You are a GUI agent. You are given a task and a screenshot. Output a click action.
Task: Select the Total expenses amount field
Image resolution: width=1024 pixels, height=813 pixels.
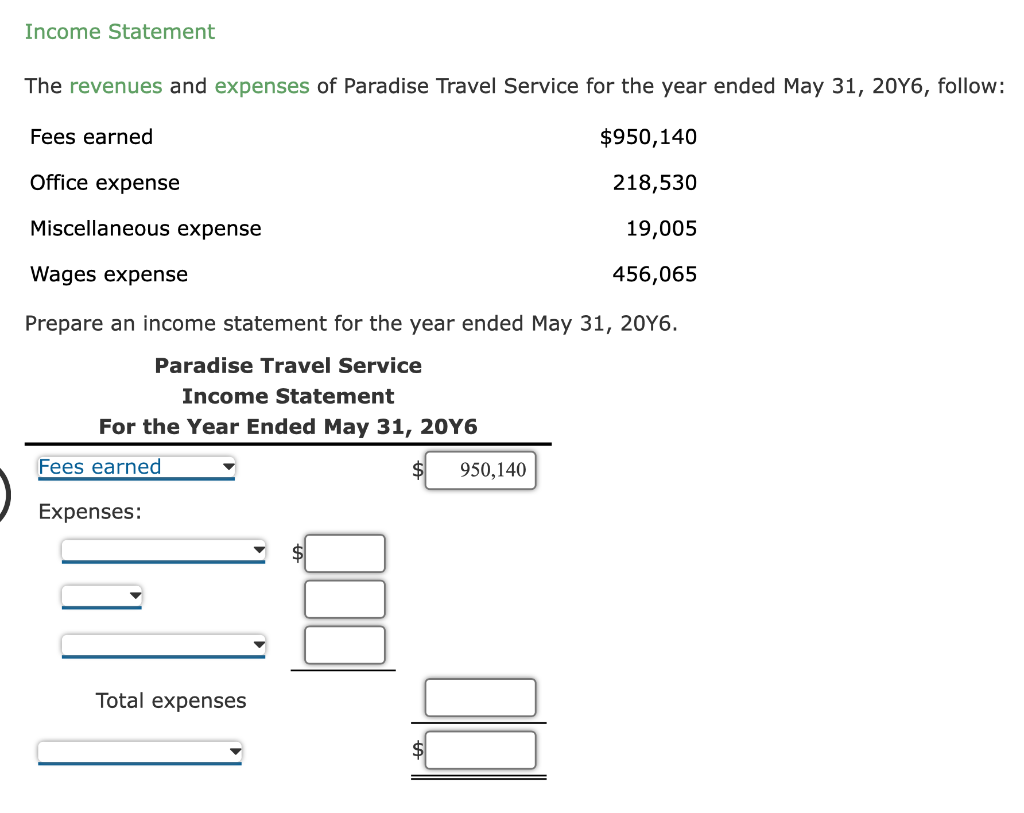[x=480, y=697]
